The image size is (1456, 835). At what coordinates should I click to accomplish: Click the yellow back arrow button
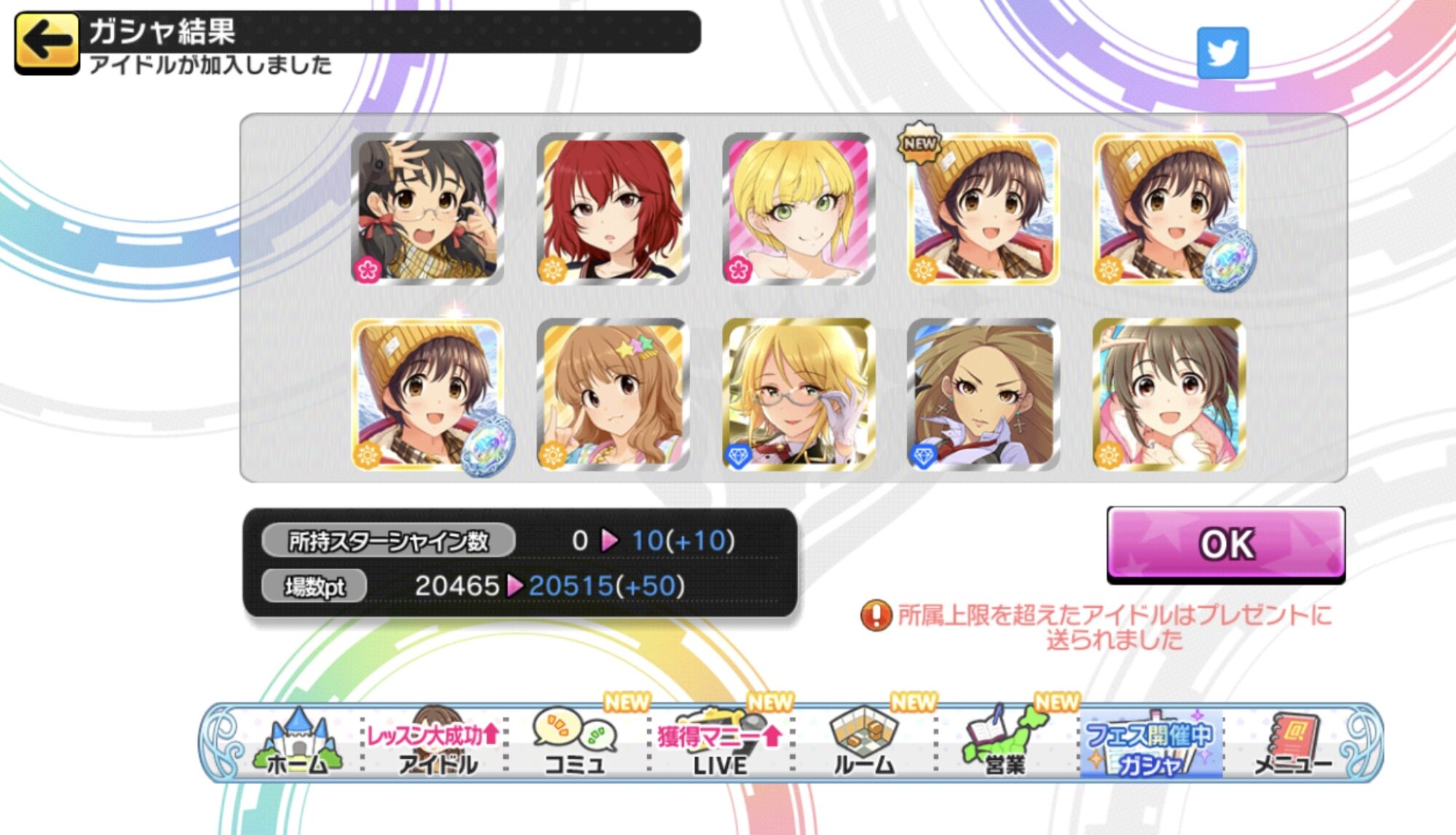point(47,43)
